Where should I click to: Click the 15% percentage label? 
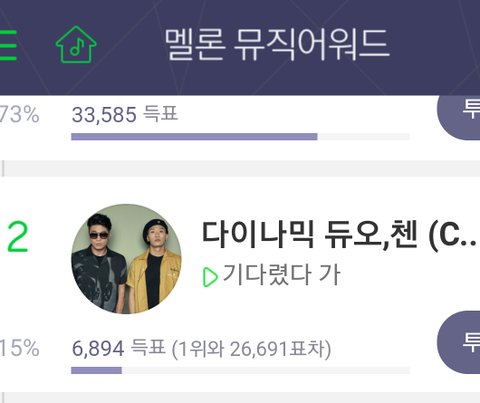coord(19,348)
